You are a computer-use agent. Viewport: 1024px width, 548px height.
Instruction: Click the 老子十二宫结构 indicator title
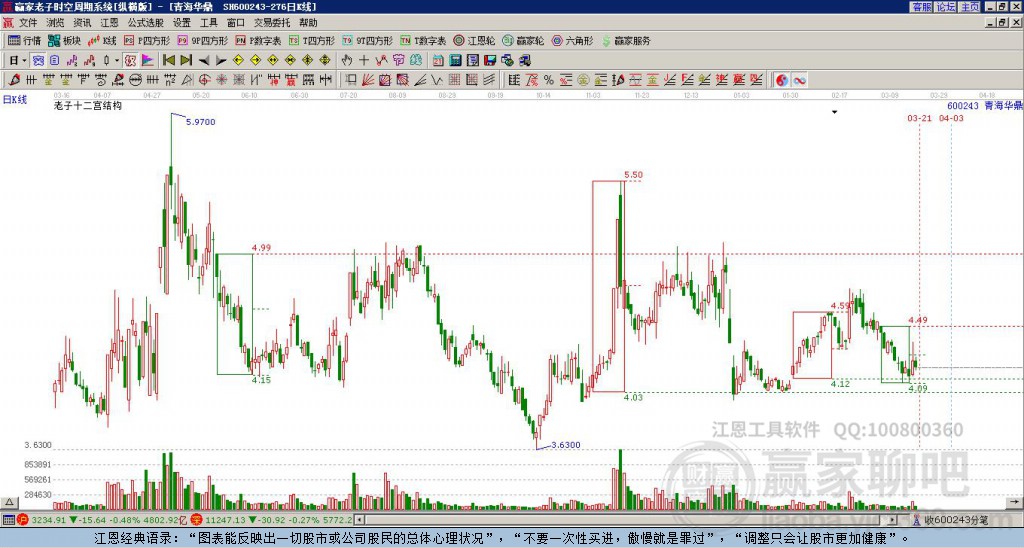[x=88, y=105]
